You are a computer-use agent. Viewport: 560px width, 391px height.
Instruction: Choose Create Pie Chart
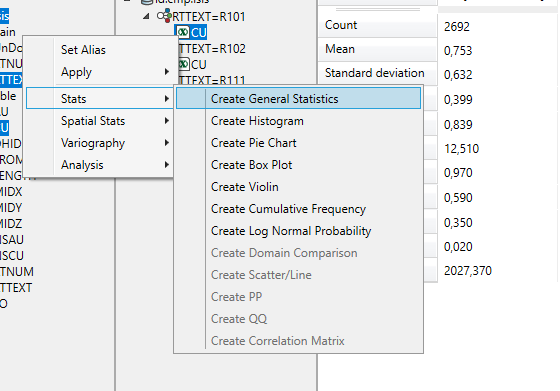[298, 143]
